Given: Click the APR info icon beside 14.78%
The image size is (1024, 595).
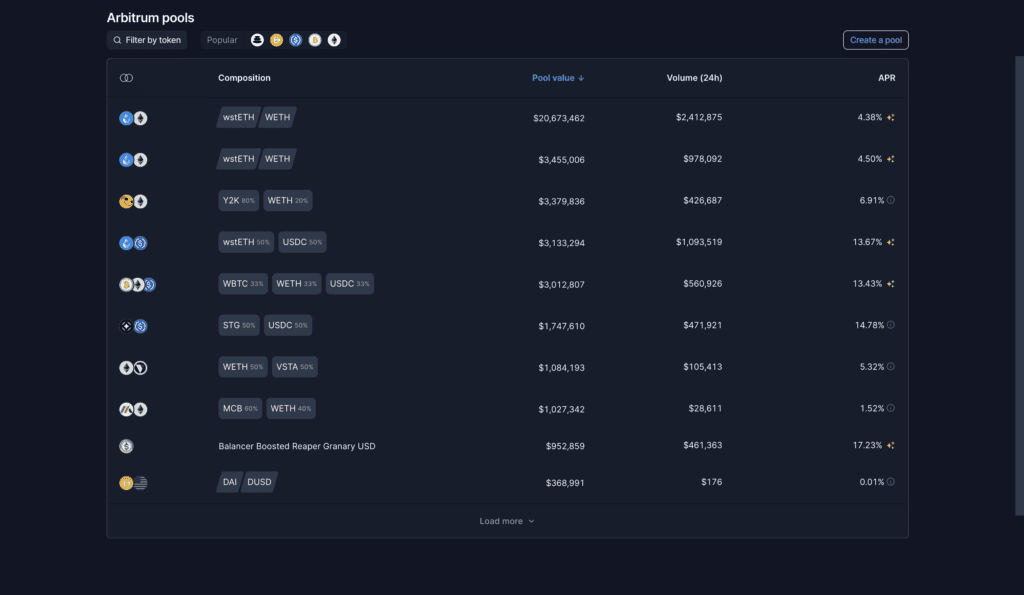Looking at the screenshot, I should pos(890,325).
